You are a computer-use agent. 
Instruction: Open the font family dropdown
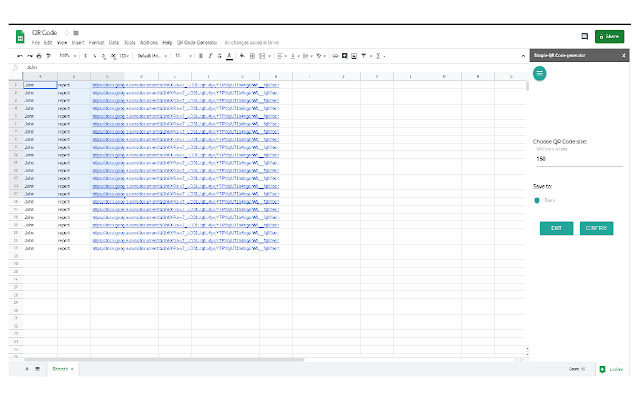(x=149, y=56)
